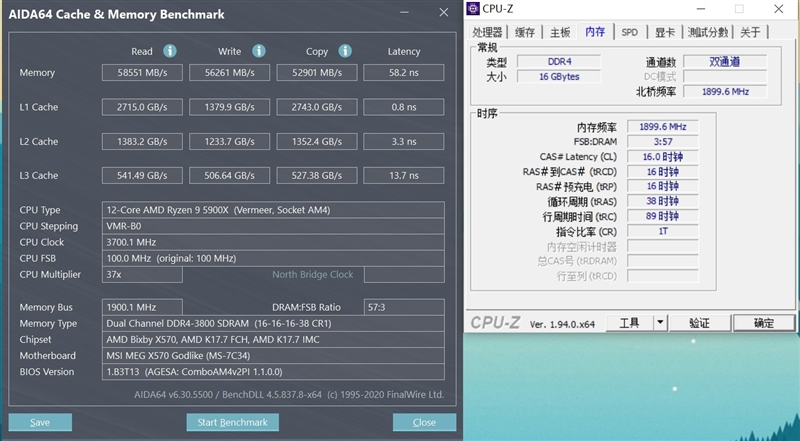The height and width of the screenshot is (441, 800).
Task: Open the 关于 tab in CPU-Z
Action: coord(750,32)
